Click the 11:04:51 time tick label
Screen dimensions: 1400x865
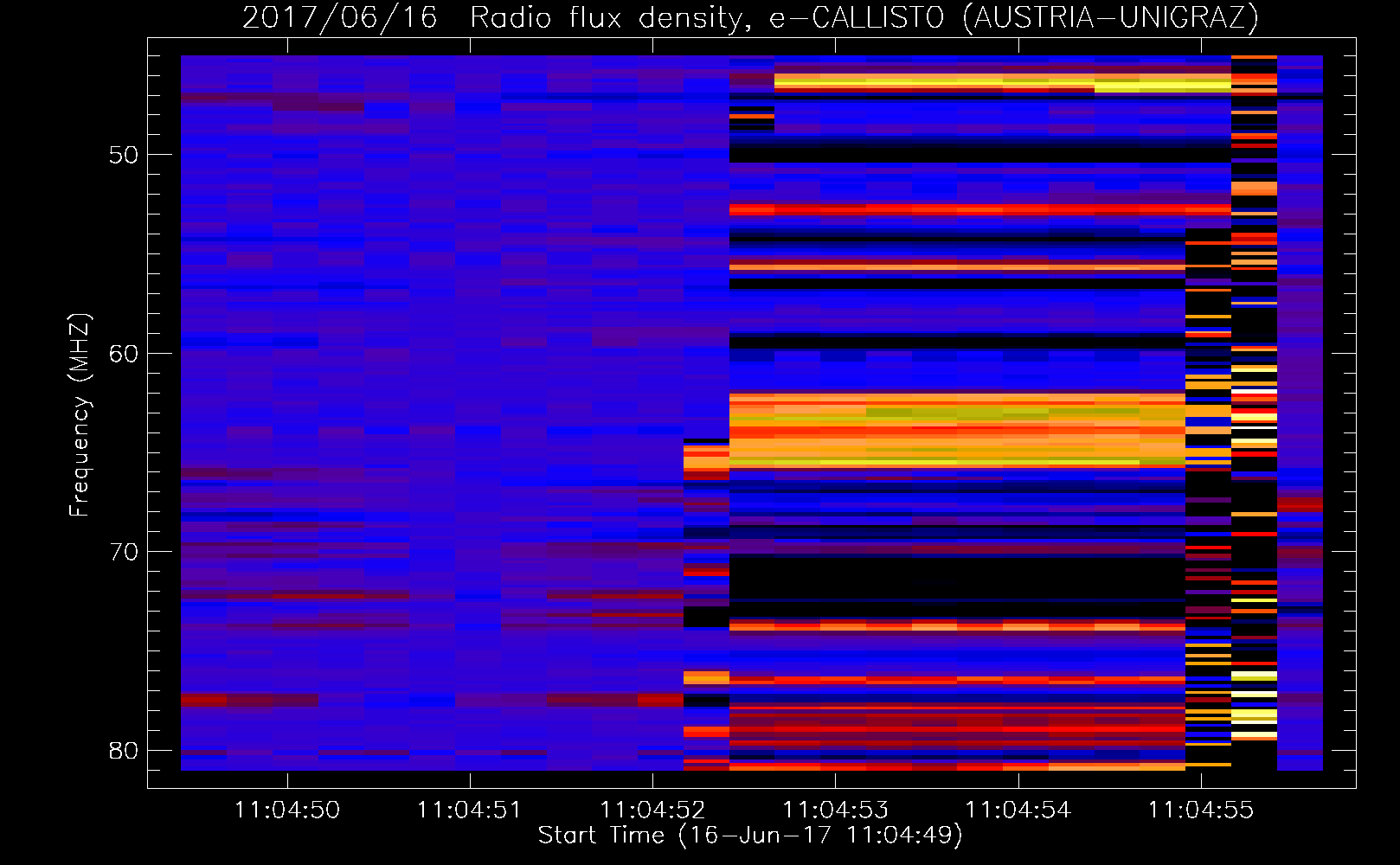[x=470, y=811]
